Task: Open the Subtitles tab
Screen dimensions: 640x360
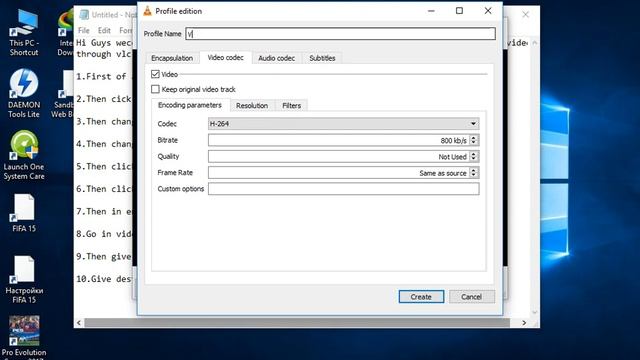Action: [x=322, y=58]
